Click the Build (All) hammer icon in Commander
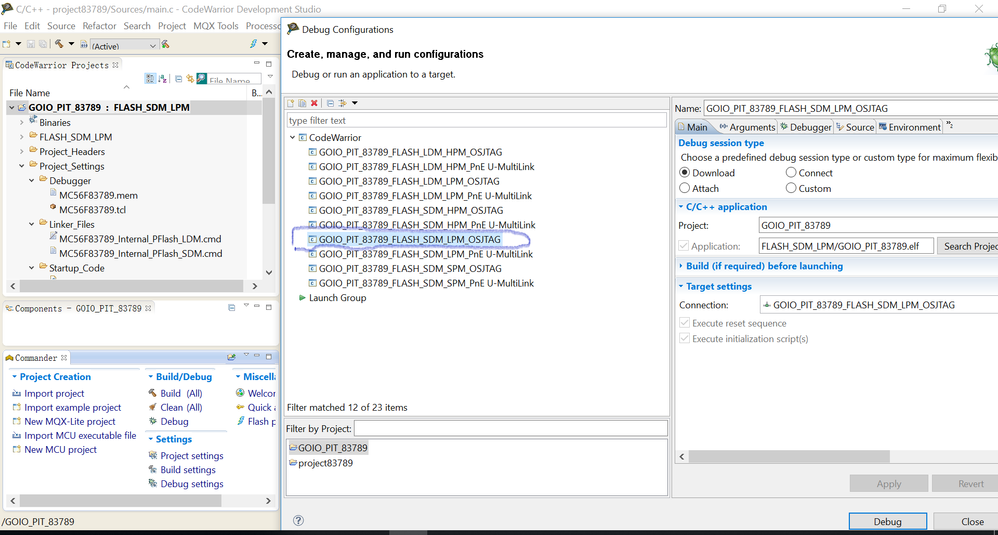This screenshot has width=998, height=535. tap(153, 393)
